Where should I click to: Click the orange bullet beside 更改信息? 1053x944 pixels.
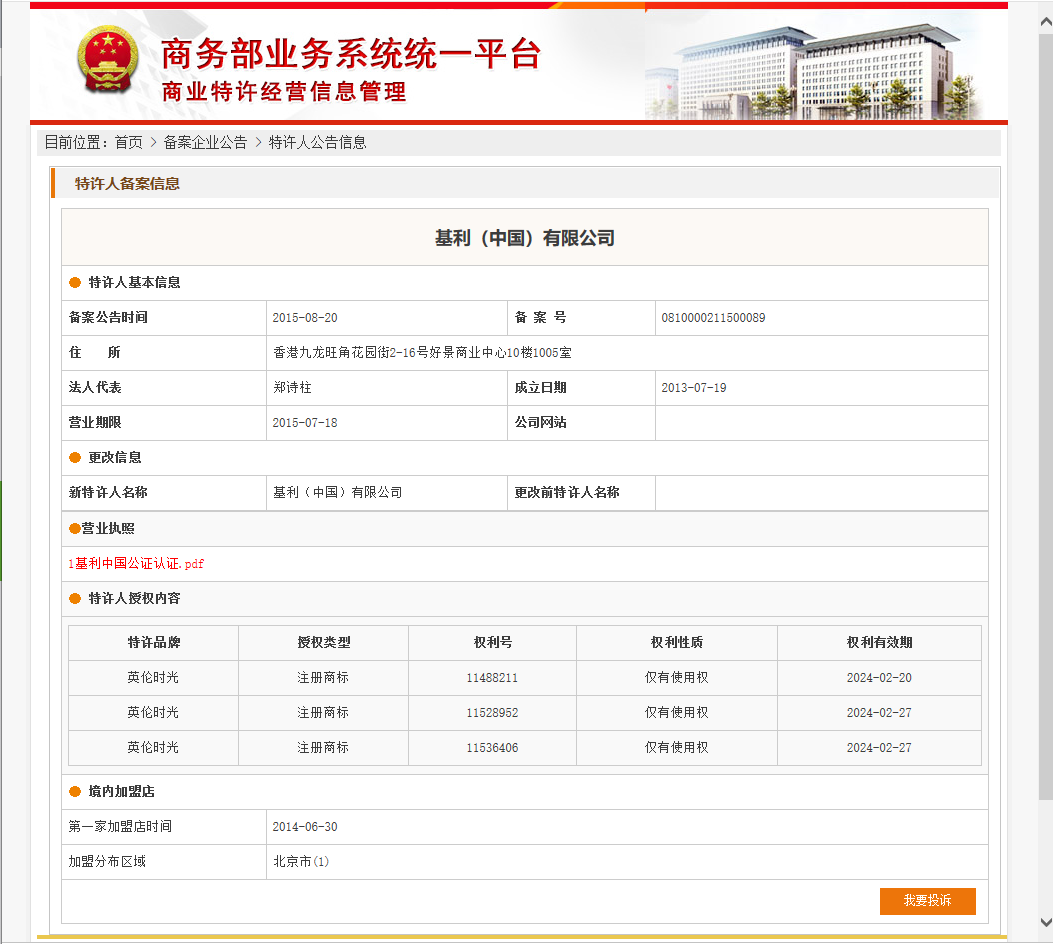pyautogui.click(x=75, y=458)
